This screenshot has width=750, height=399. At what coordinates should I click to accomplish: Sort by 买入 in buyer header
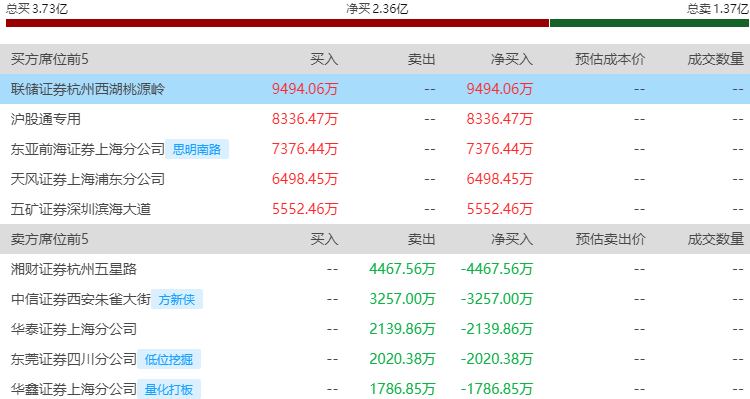click(324, 59)
